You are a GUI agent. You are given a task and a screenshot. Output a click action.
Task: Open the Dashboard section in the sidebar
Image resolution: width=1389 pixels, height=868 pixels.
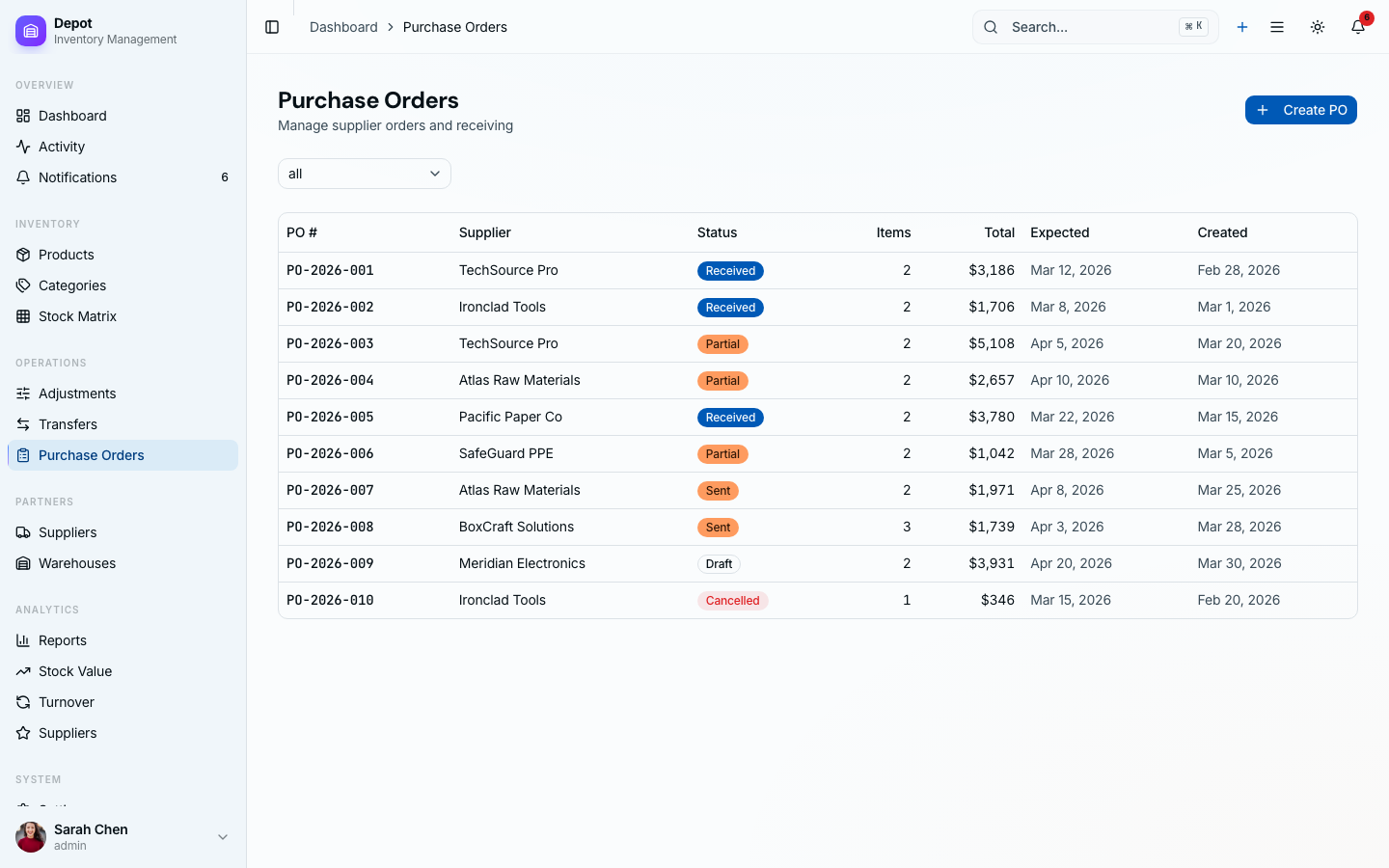click(x=71, y=116)
